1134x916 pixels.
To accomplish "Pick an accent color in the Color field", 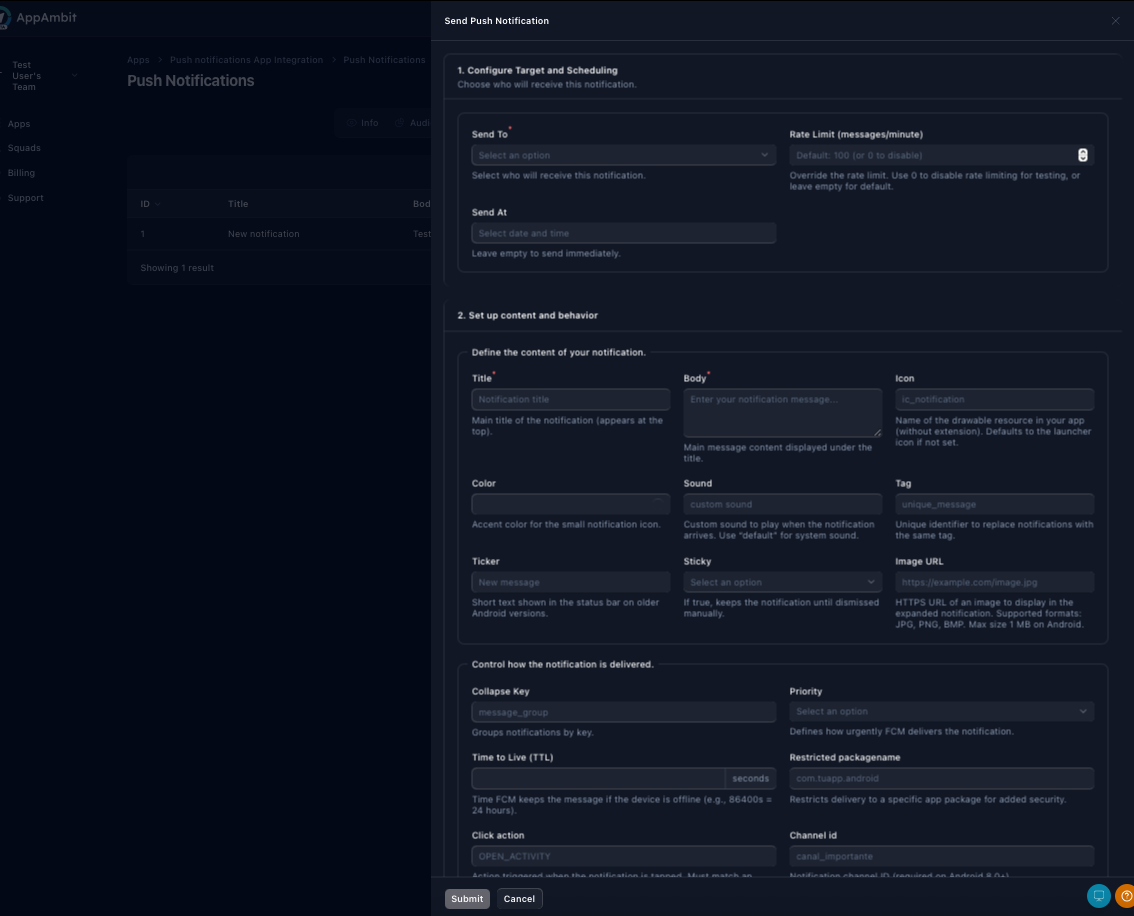I will 570,504.
